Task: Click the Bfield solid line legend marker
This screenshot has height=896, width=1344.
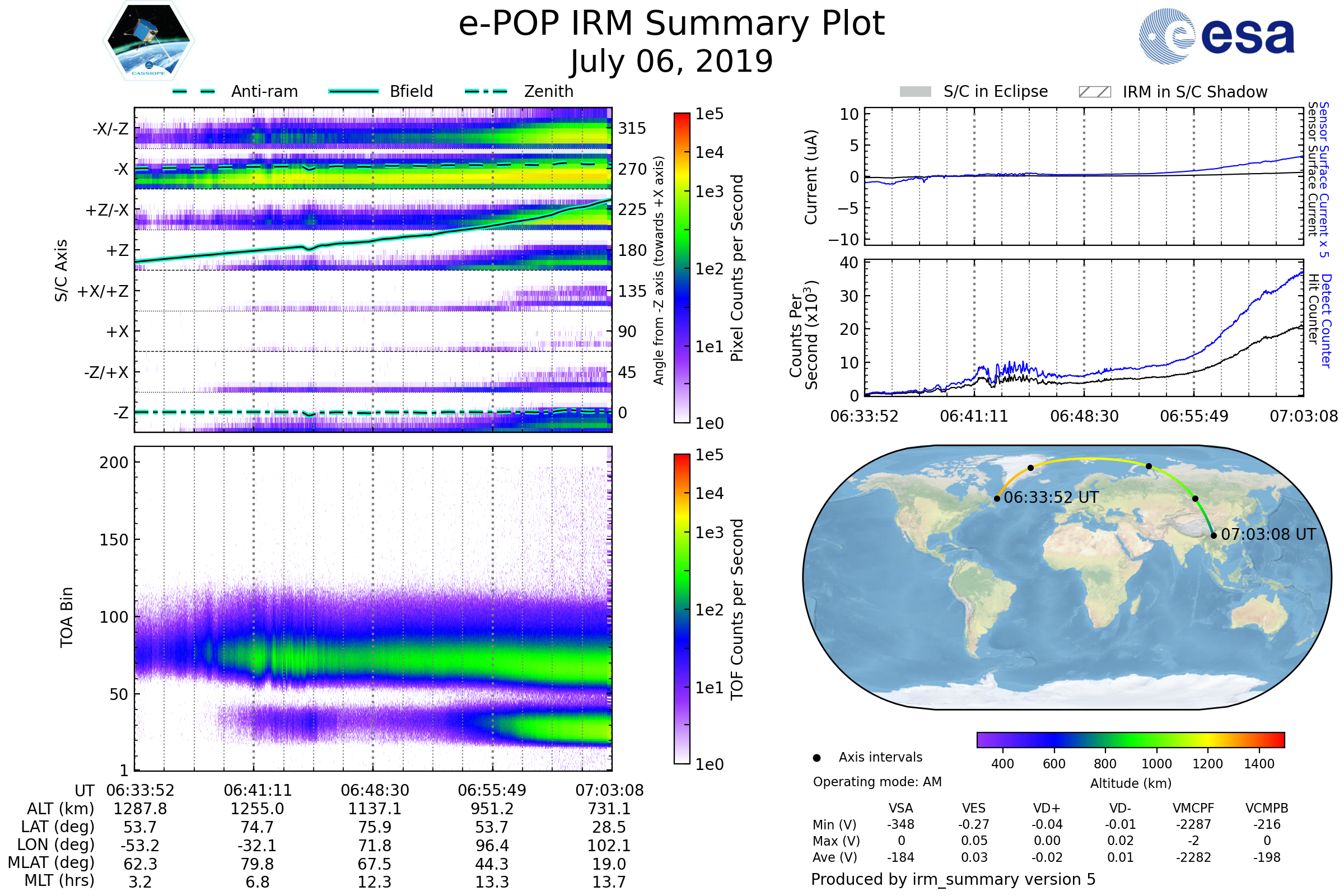Action: pyautogui.click(x=353, y=91)
